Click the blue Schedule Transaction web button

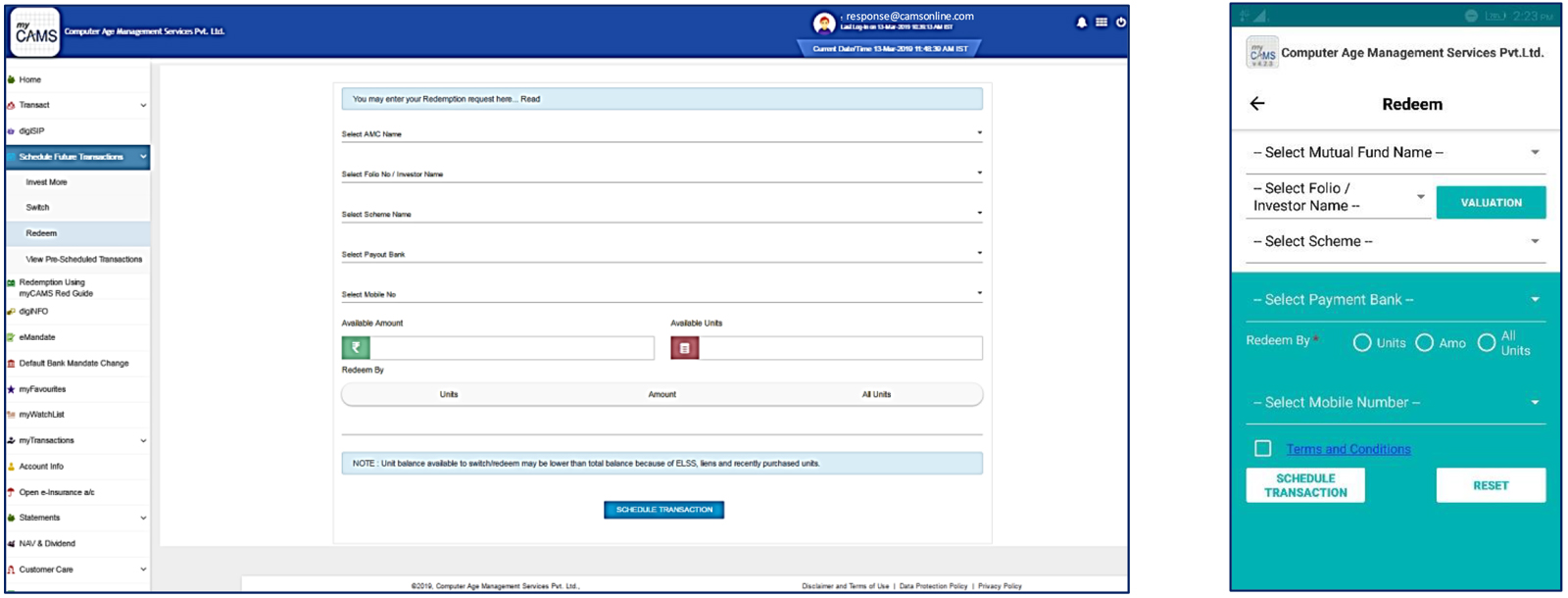(x=663, y=510)
